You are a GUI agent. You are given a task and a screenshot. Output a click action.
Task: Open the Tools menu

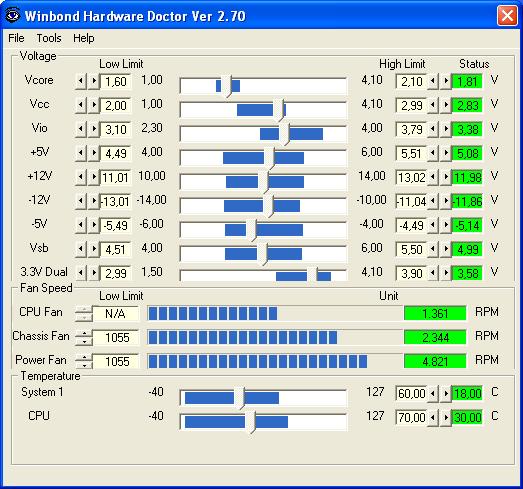[49, 38]
